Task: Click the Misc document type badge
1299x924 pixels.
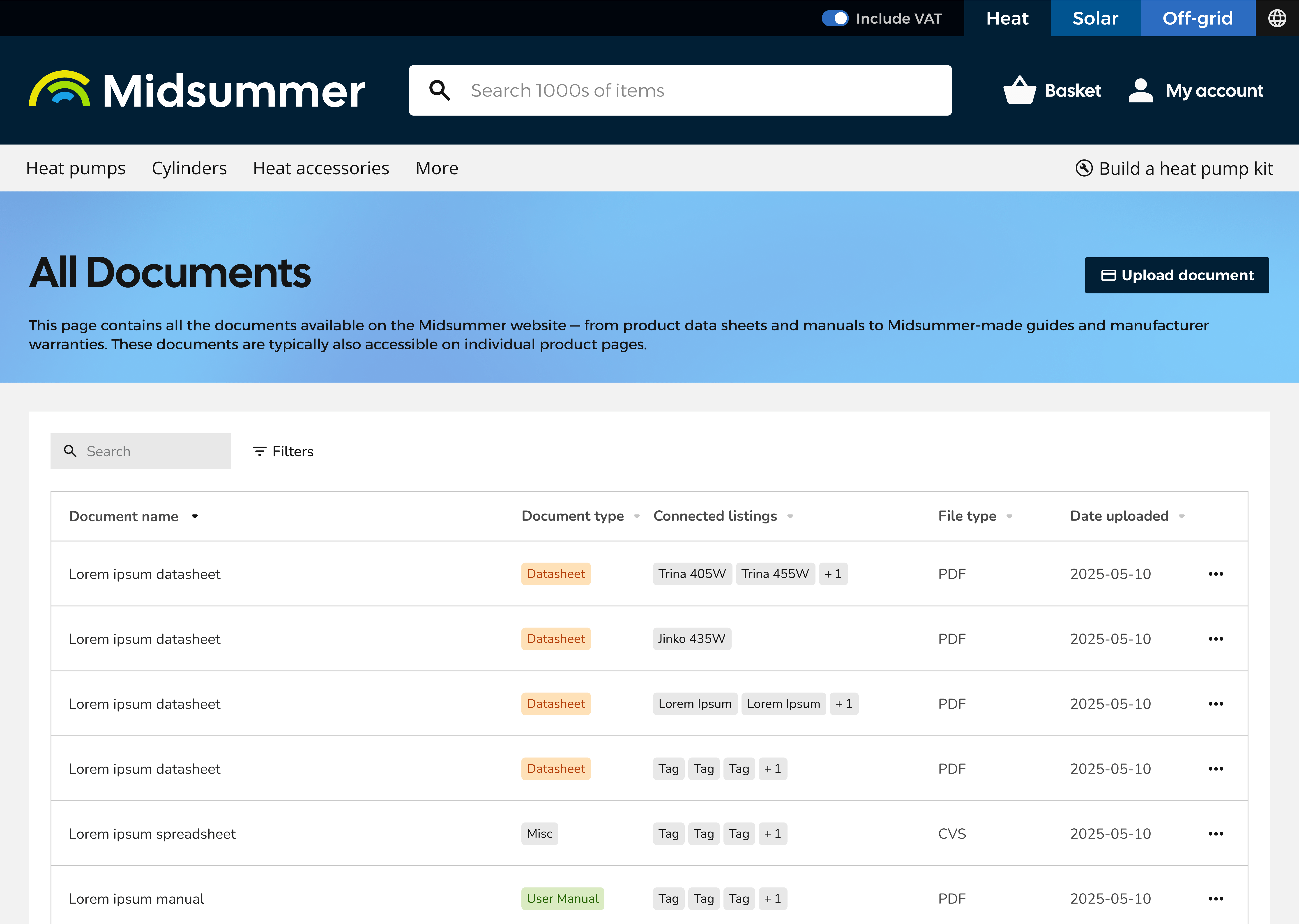Action: pos(539,834)
